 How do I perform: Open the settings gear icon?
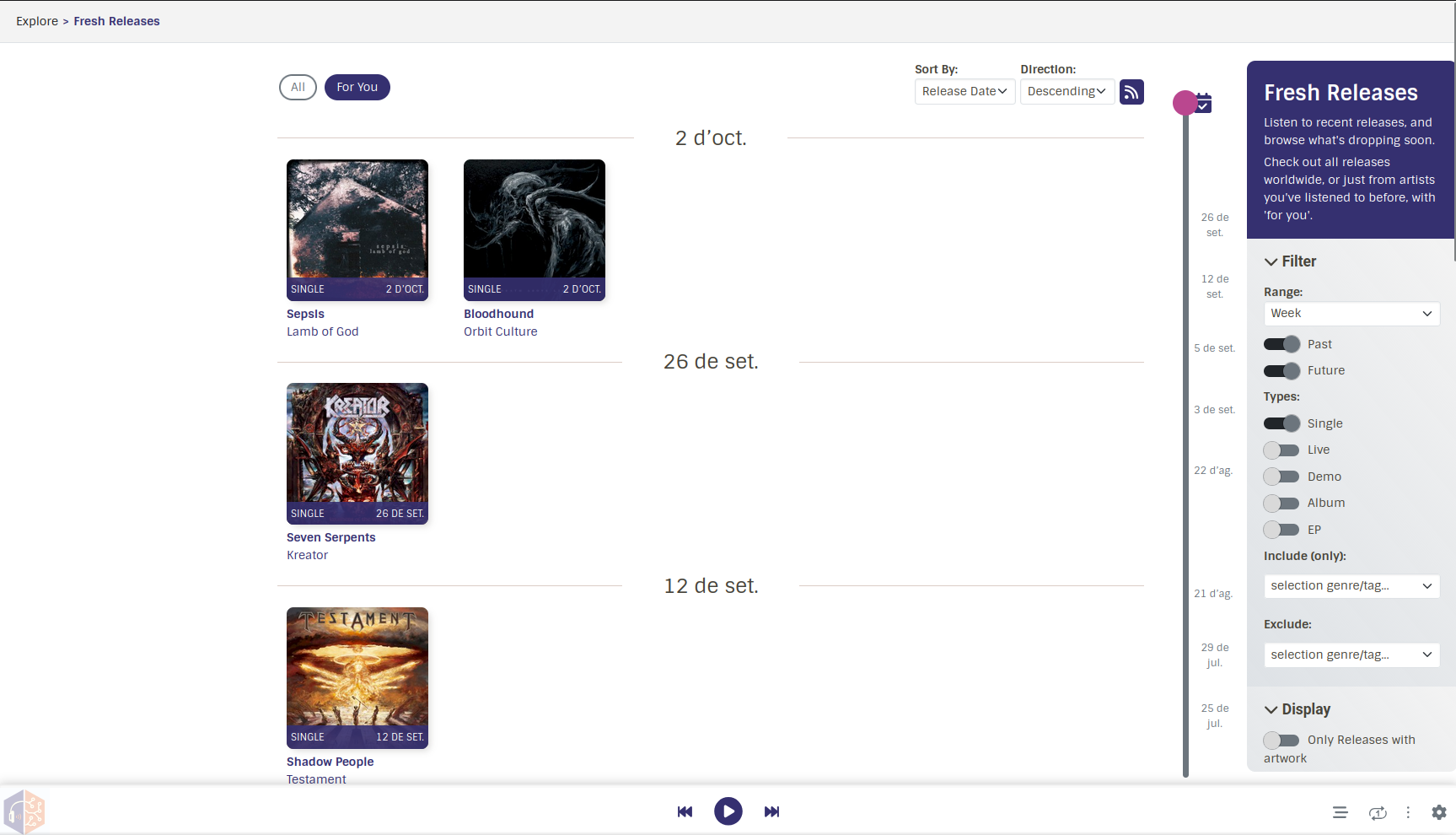1439,812
